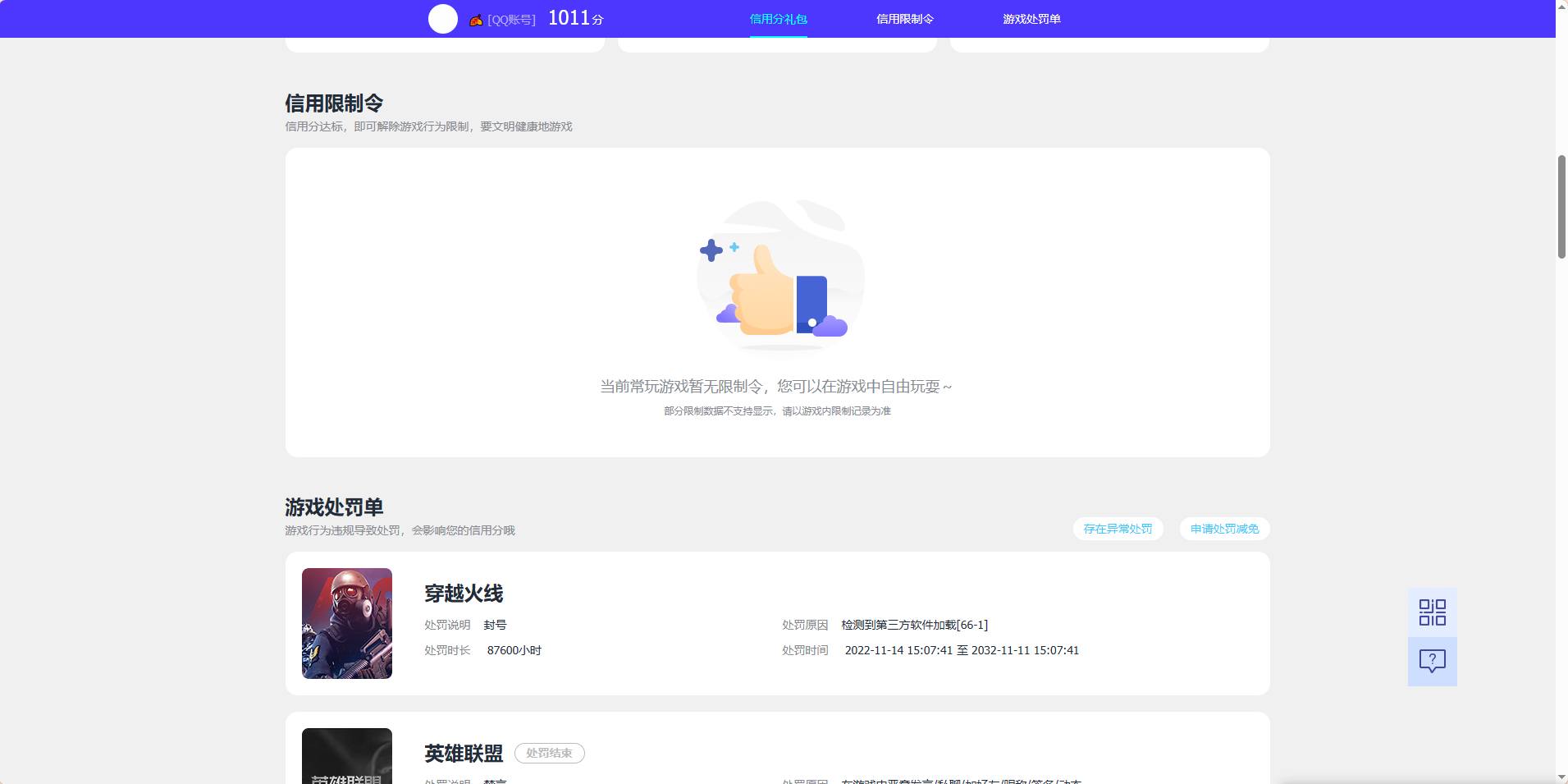1568x784 pixels.
Task: Switch to the 信用限制令 tab
Action: coord(905,19)
